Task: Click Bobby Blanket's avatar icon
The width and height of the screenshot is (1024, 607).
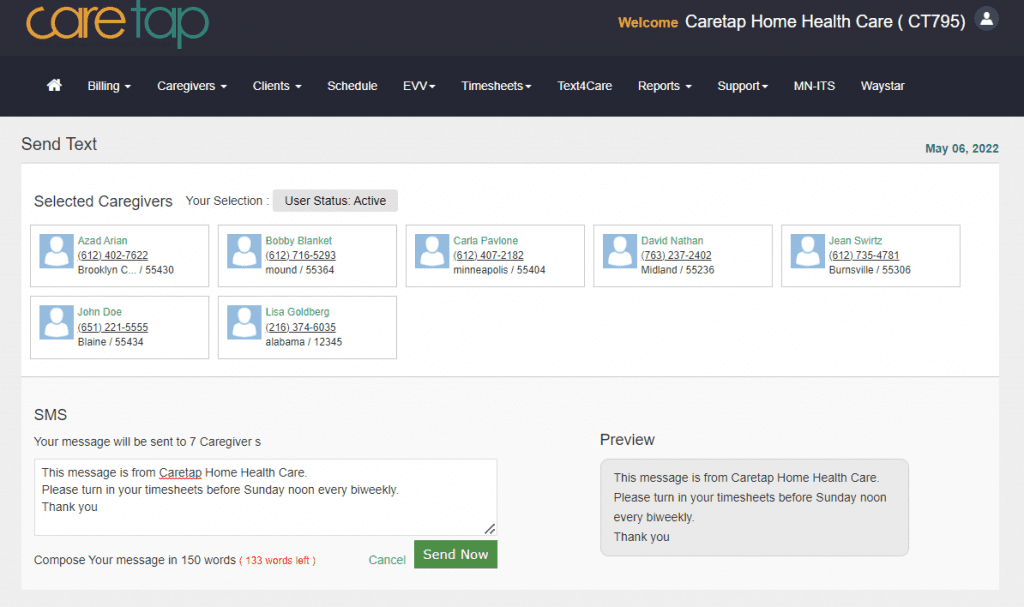Action: pos(244,251)
